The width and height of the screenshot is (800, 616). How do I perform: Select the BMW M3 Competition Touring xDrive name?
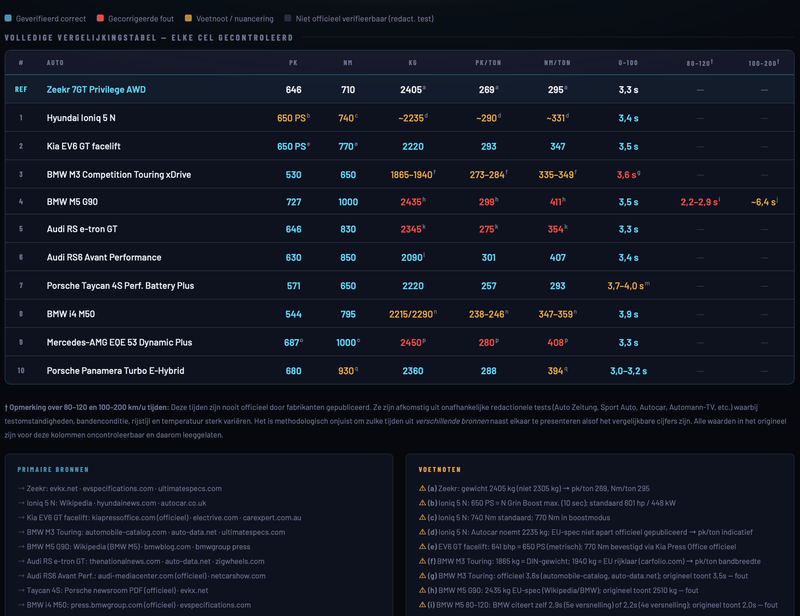tap(119, 175)
